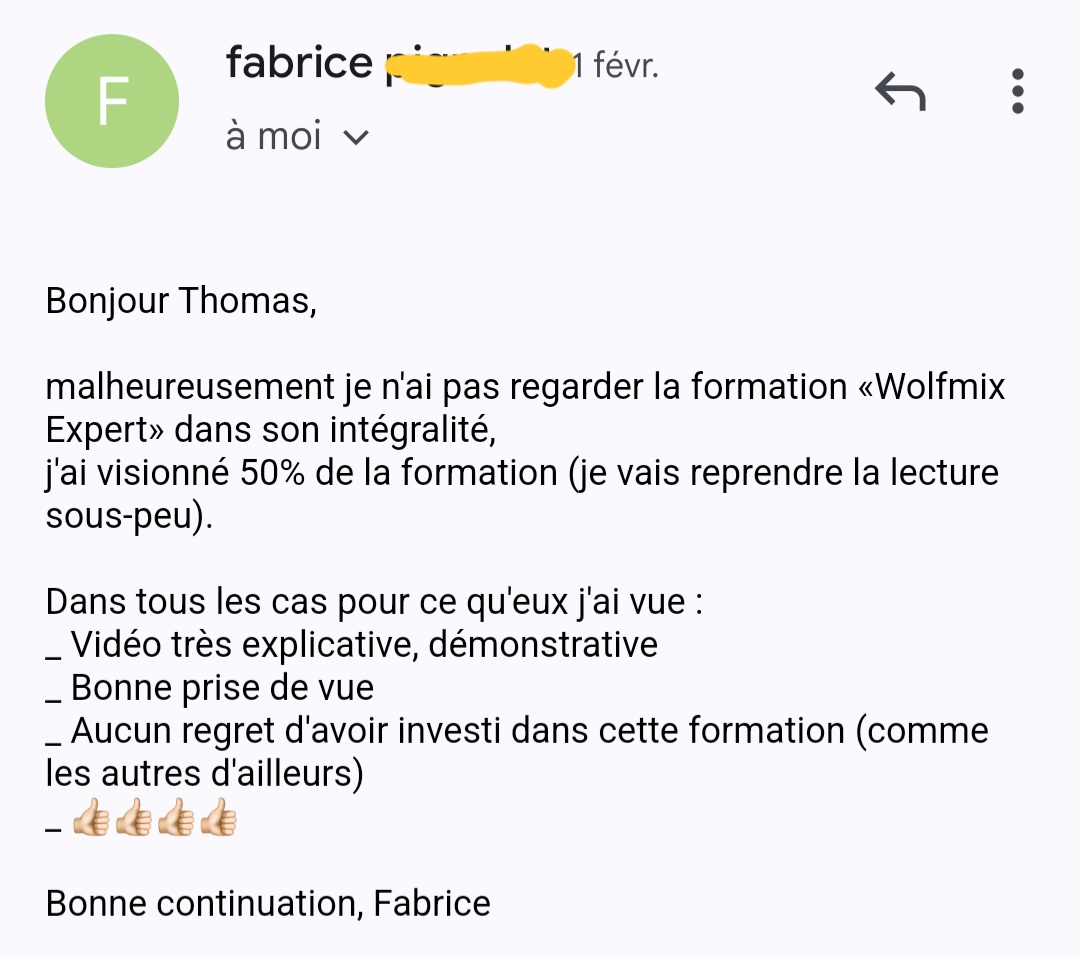Tap the green "F" sender avatar

pyautogui.click(x=112, y=102)
